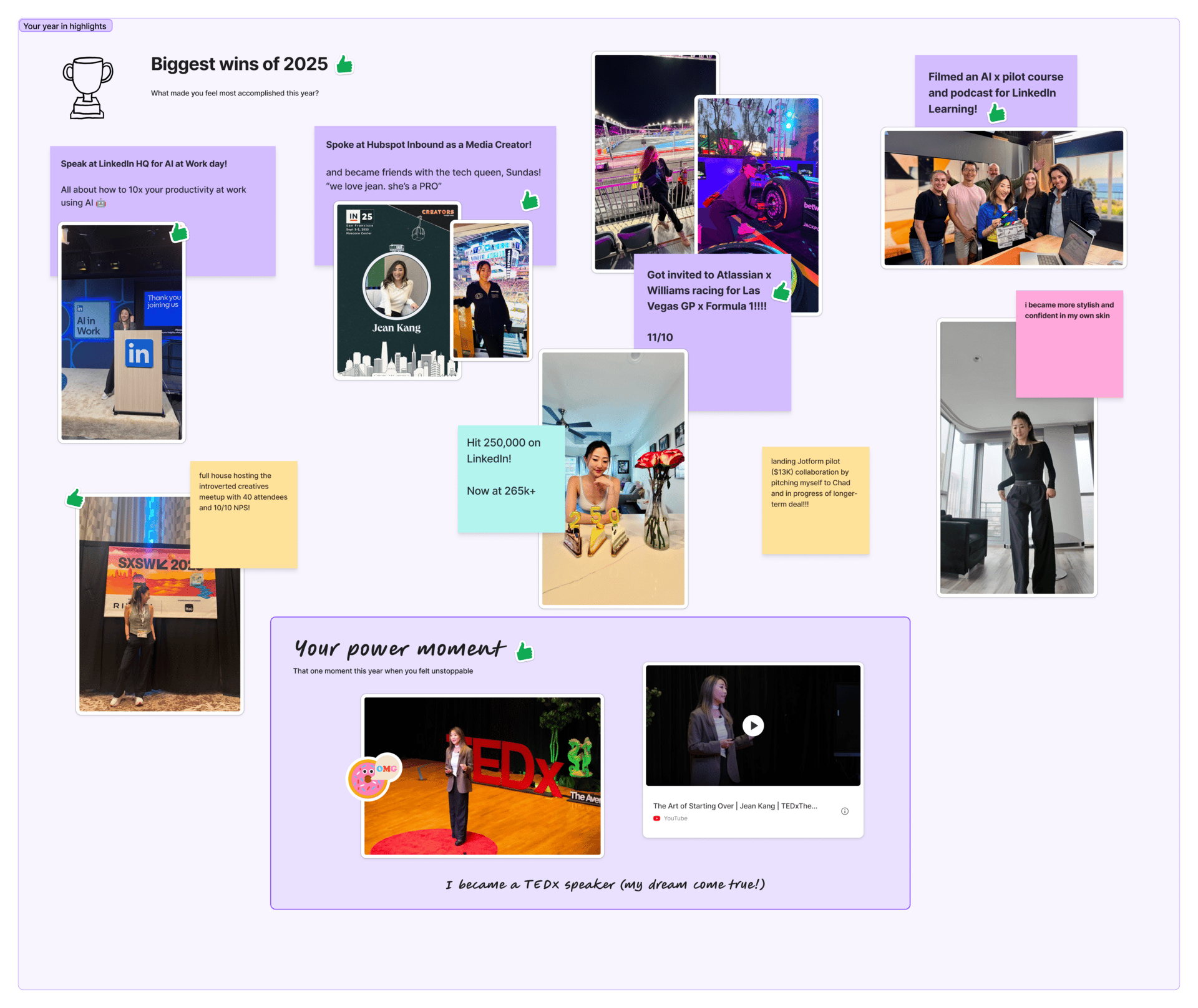Screen dimensions: 1198x1008
Task: Click thumbs-up beside Your power moment heading
Action: 525,651
